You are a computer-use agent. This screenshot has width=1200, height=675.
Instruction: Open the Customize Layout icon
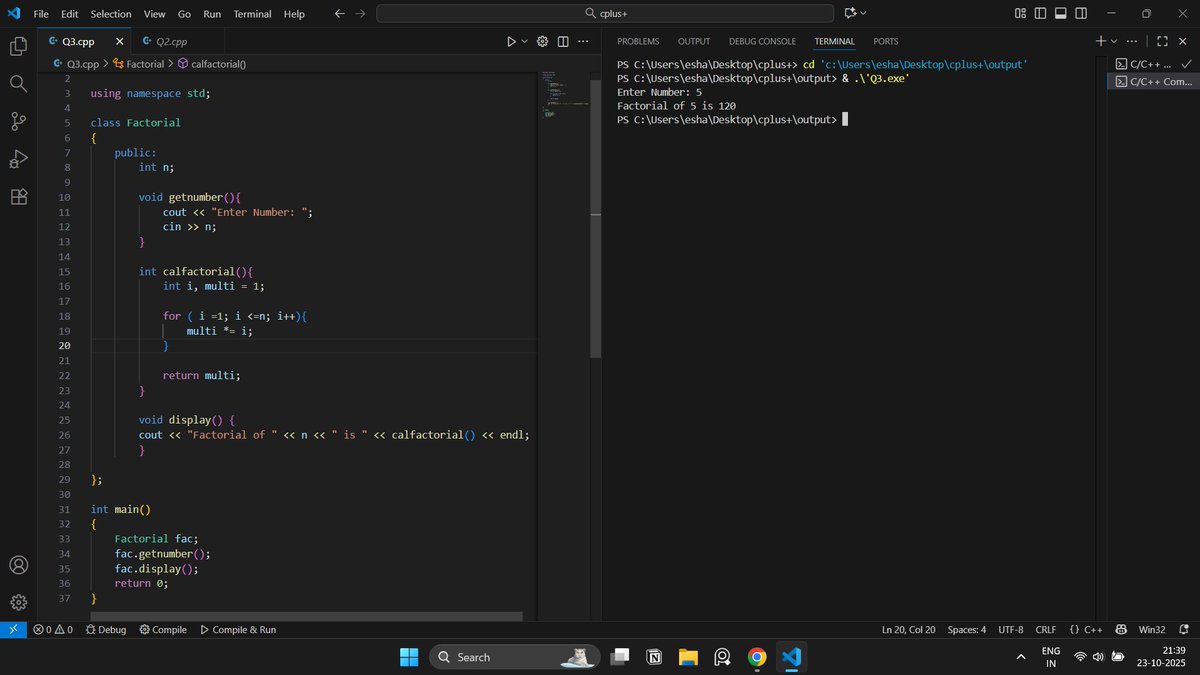click(x=1020, y=13)
